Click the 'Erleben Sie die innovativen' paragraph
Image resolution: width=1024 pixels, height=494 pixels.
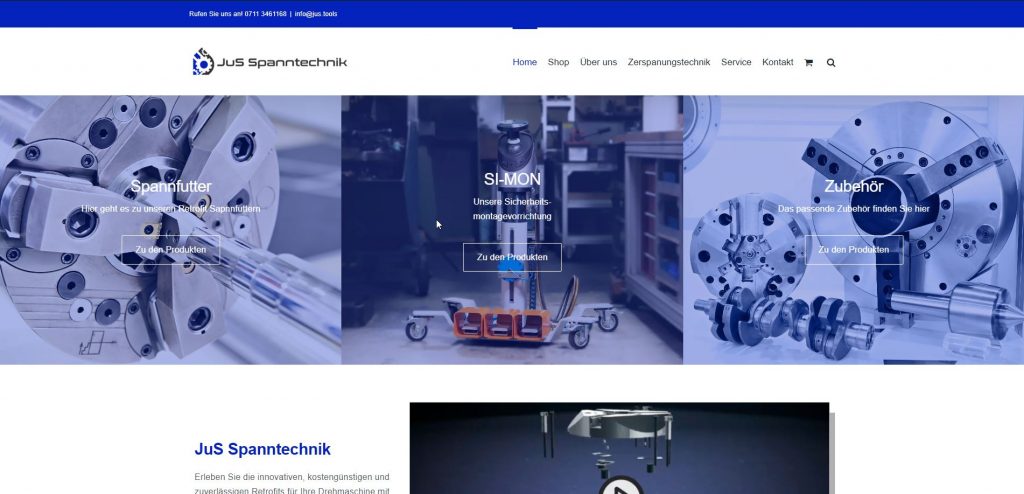pyautogui.click(x=292, y=484)
